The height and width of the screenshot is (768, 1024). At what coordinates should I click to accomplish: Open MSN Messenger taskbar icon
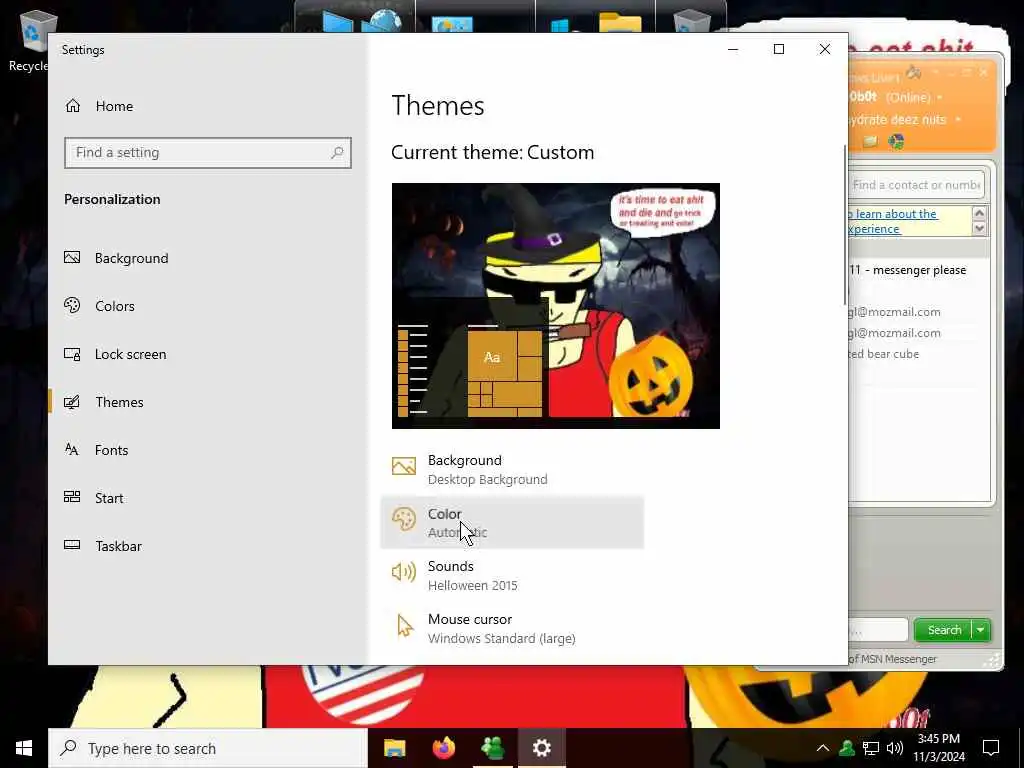point(493,748)
